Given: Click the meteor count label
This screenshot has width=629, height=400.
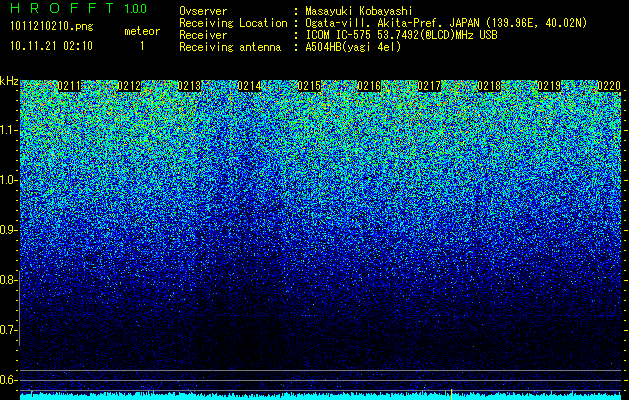Looking at the screenshot, I should (x=142, y=31).
